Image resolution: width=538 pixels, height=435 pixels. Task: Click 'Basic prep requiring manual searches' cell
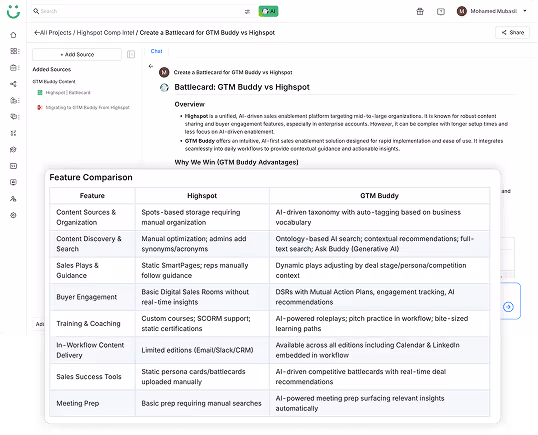coord(202,403)
